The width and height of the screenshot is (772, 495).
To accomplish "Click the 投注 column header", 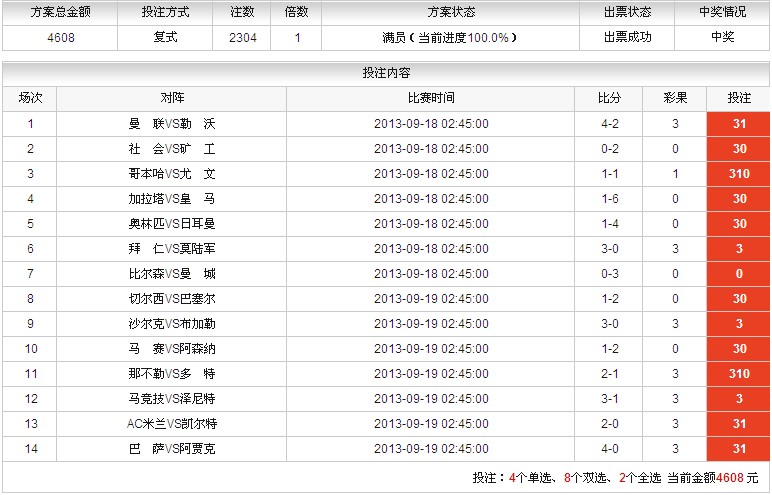I will (739, 98).
